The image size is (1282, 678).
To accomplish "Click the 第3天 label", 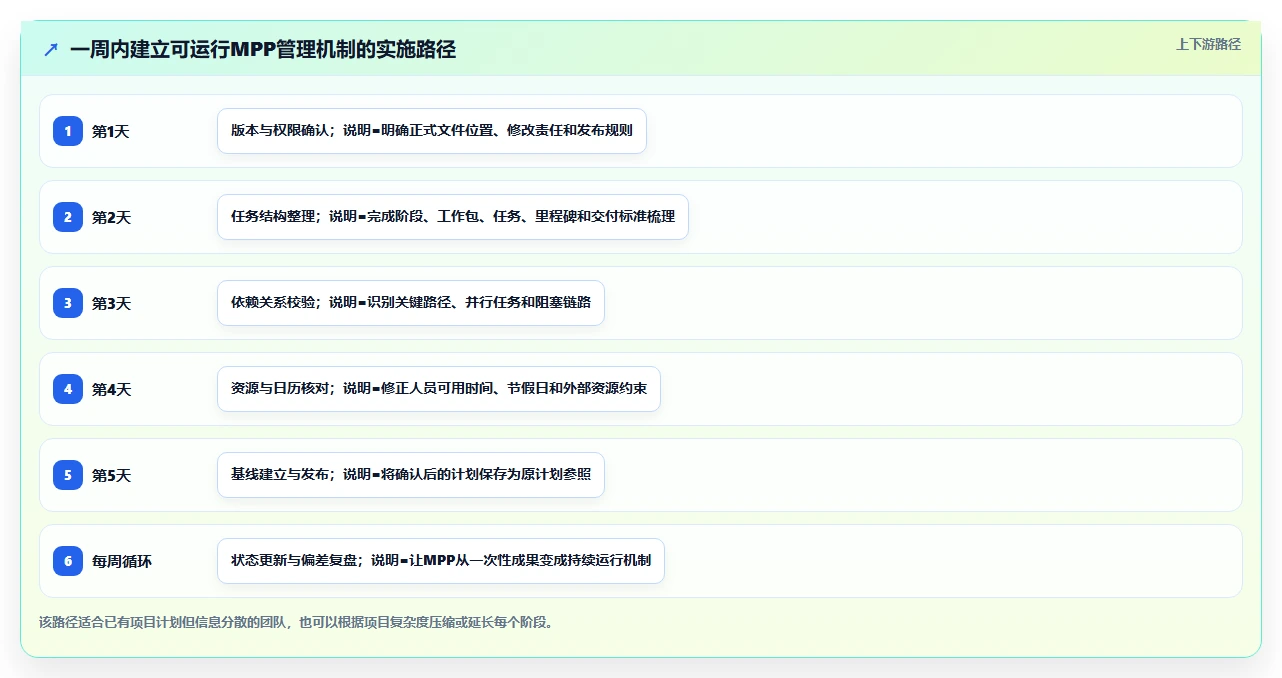I will point(111,303).
